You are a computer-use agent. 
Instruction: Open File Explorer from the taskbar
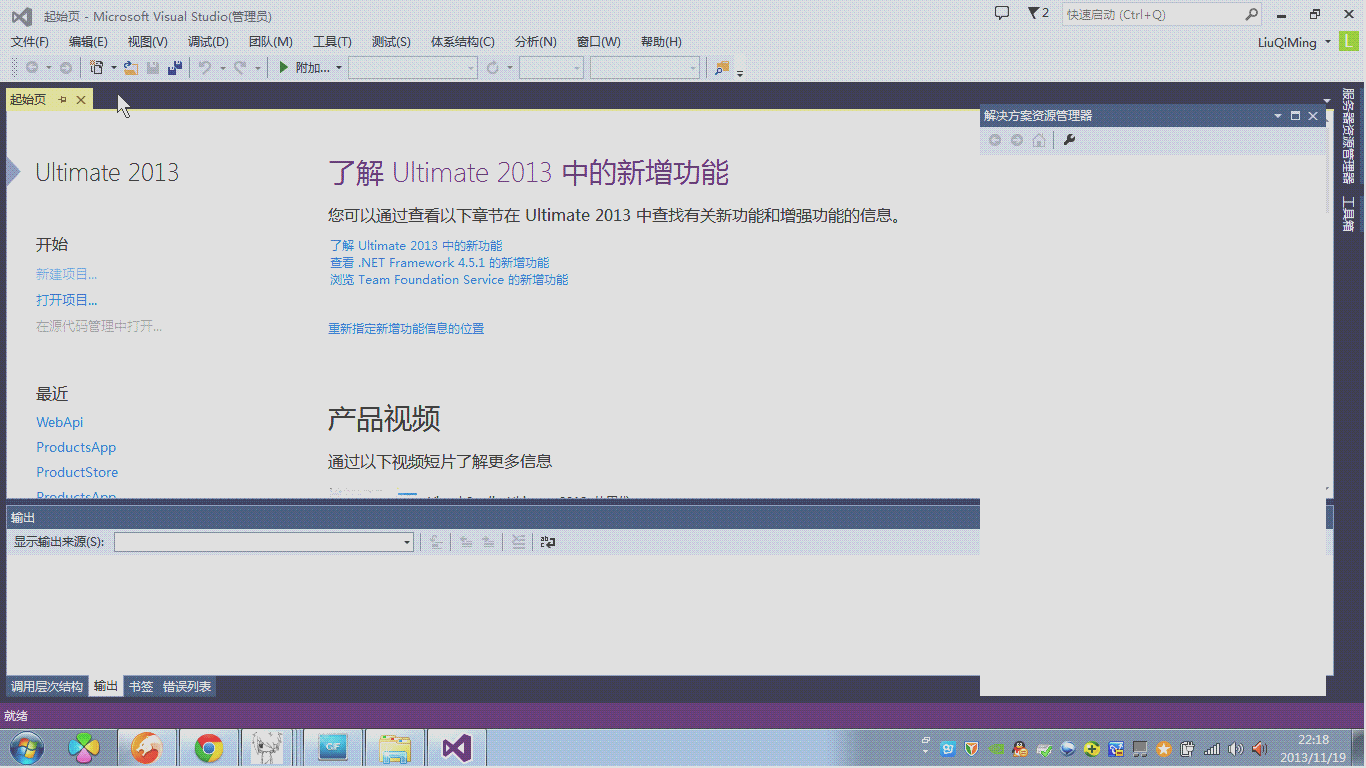(395, 748)
